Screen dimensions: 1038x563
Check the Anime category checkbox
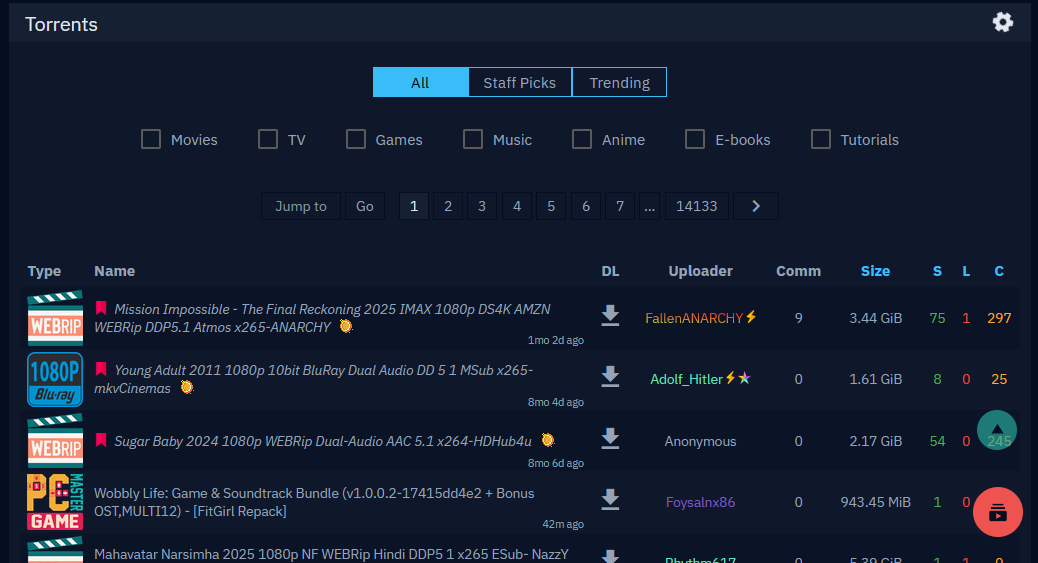click(582, 139)
